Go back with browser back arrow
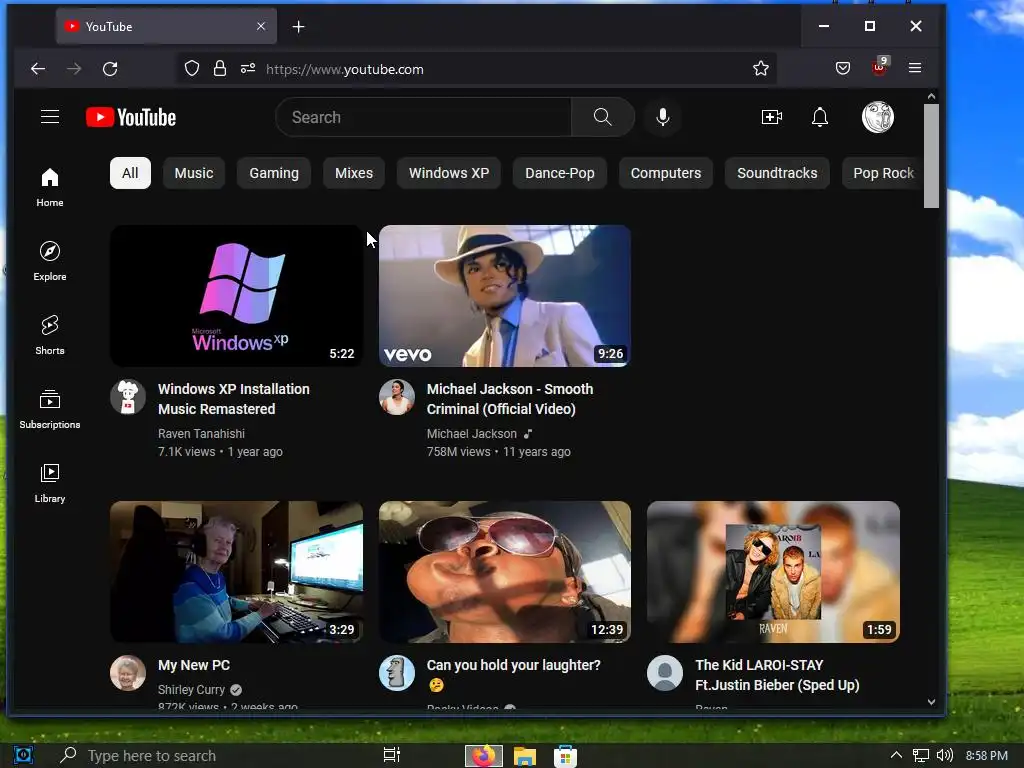The width and height of the screenshot is (1024, 768). pyautogui.click(x=38, y=69)
